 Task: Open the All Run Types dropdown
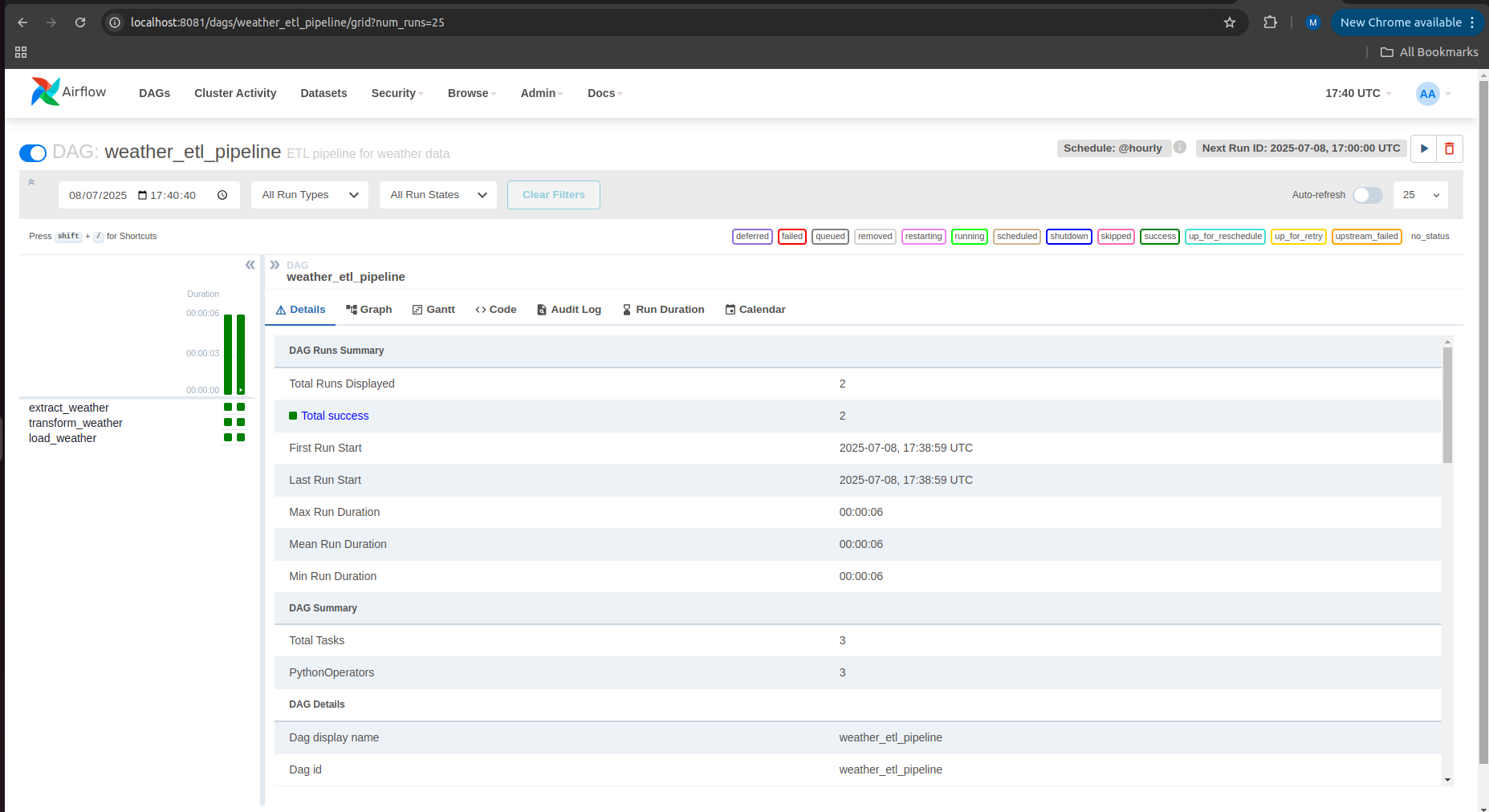click(310, 195)
